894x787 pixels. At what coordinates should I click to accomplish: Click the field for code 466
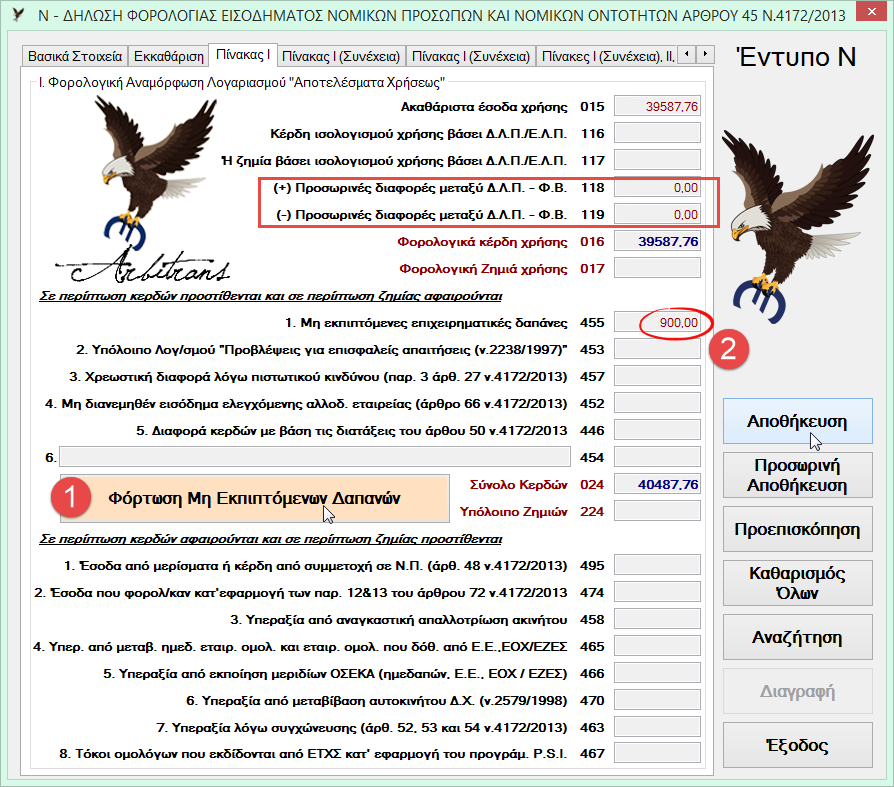click(x=657, y=673)
